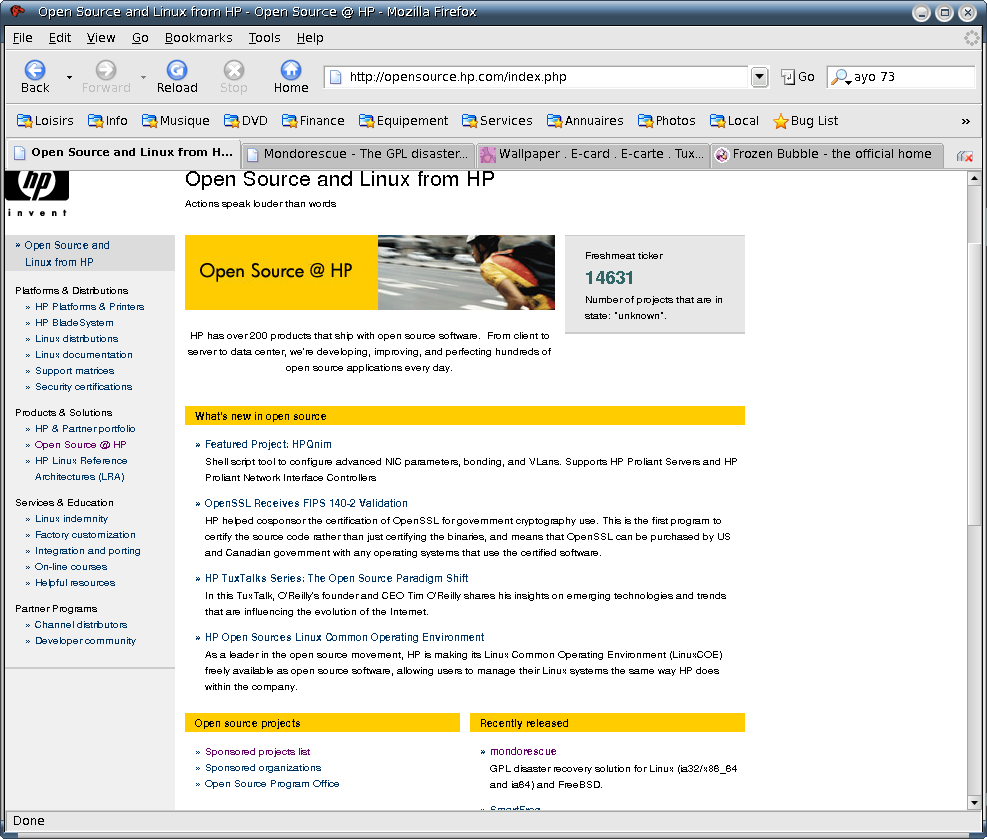
Task: Reload the current page
Action: pos(177,70)
